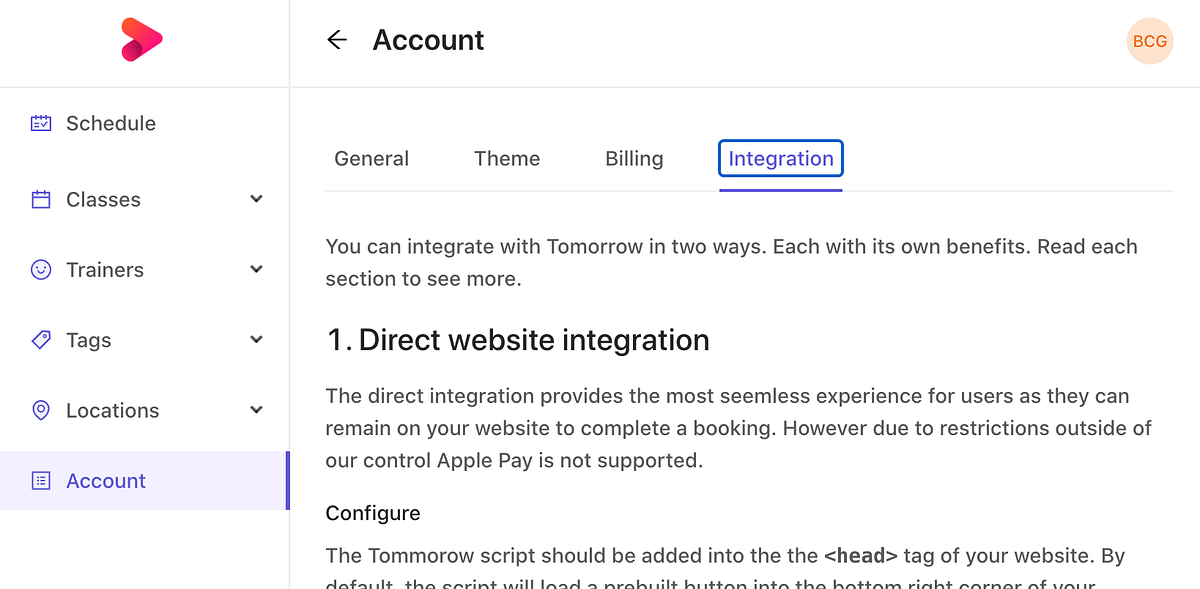This screenshot has width=1200, height=589.
Task: Click the Account list icon
Action: (x=40, y=480)
